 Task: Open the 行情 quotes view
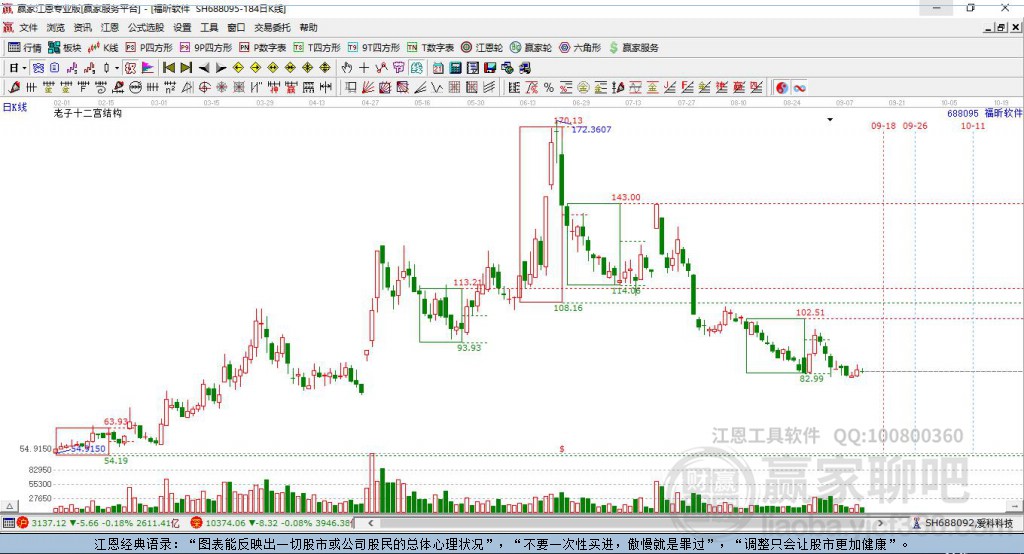point(24,48)
